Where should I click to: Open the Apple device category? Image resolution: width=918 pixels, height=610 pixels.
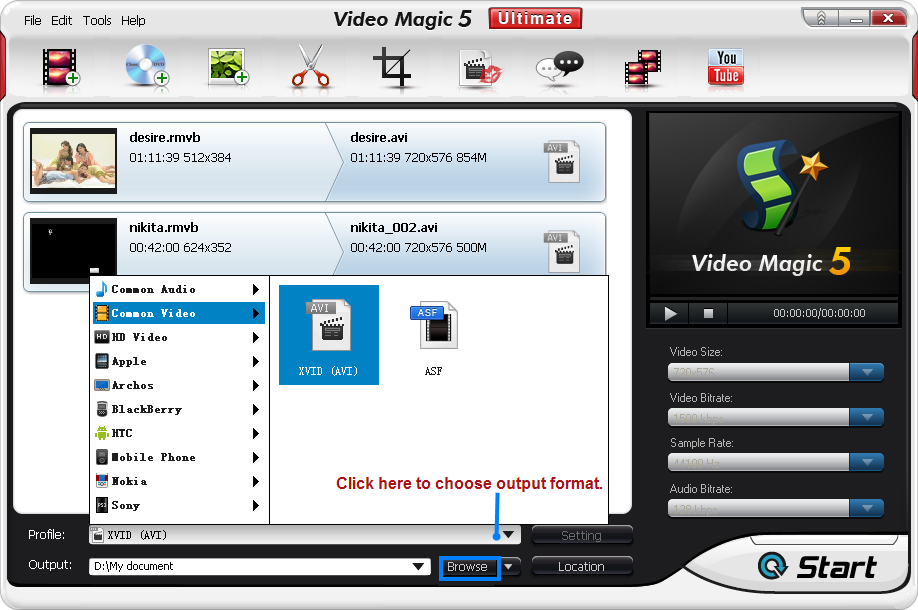[179, 361]
